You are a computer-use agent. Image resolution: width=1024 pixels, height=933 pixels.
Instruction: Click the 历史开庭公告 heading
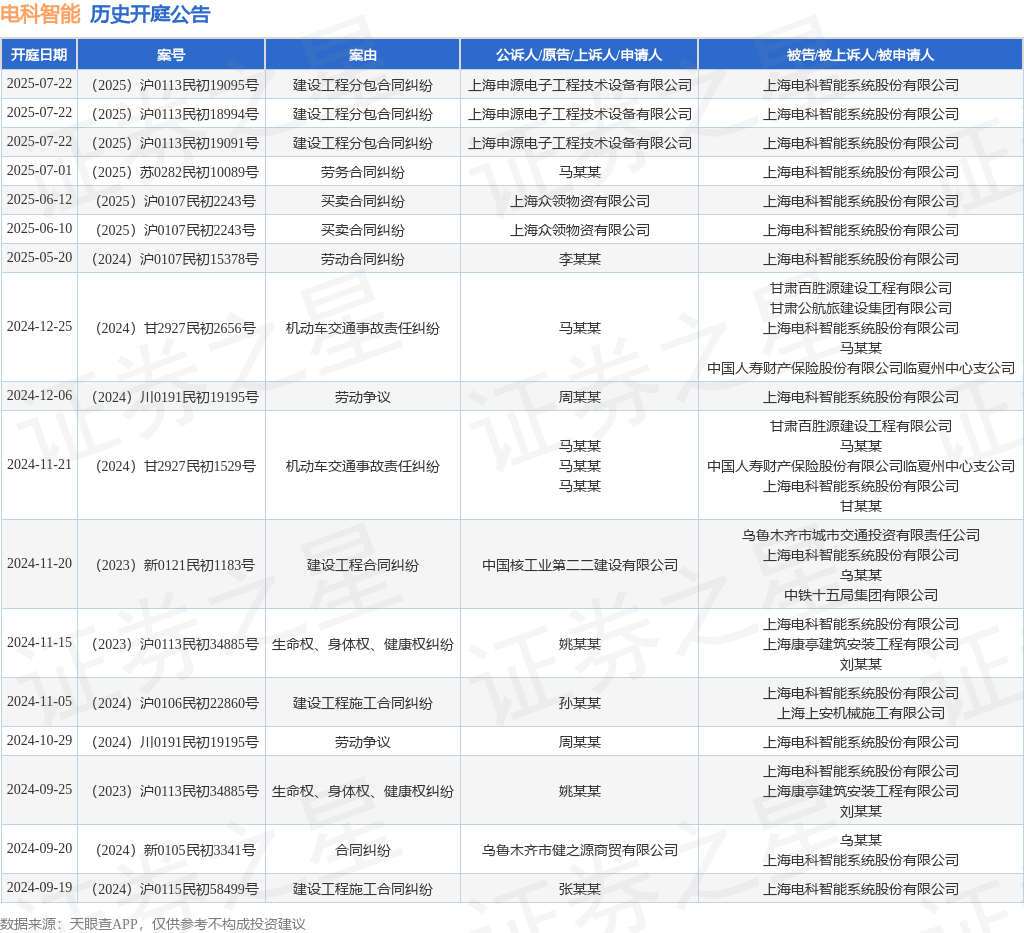(150, 14)
